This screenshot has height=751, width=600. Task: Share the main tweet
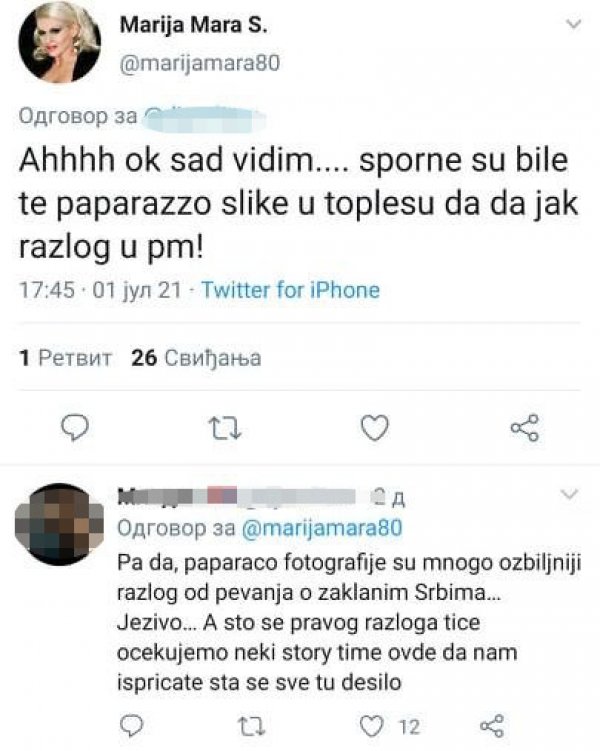click(x=524, y=429)
